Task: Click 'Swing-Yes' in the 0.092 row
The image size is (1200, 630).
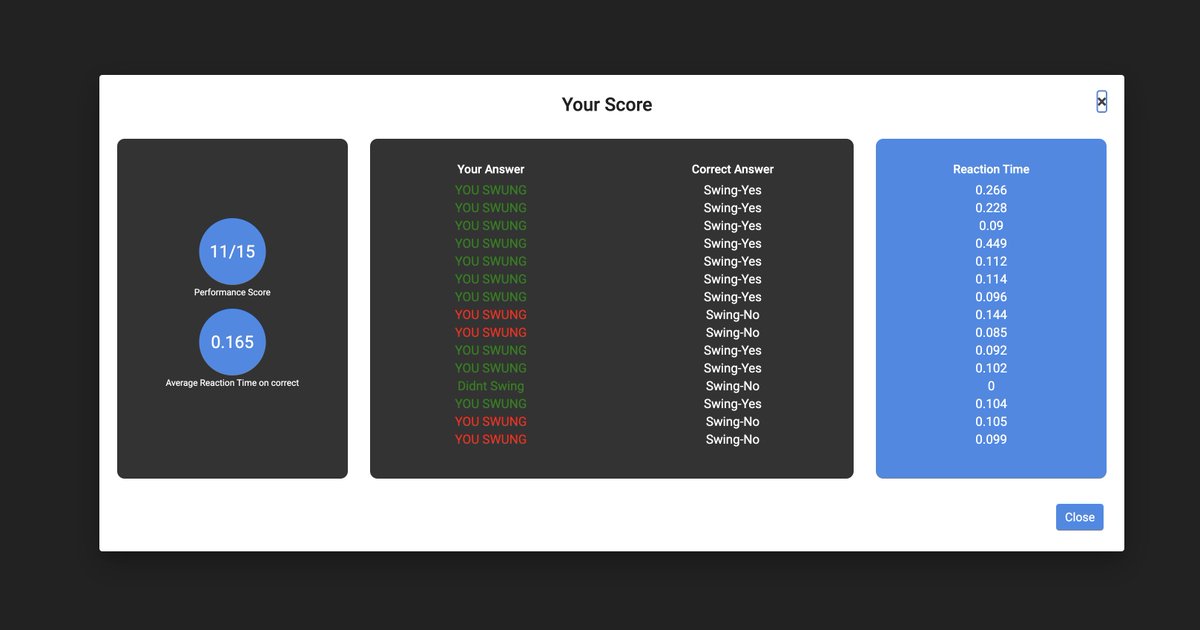Action: pyautogui.click(x=733, y=351)
